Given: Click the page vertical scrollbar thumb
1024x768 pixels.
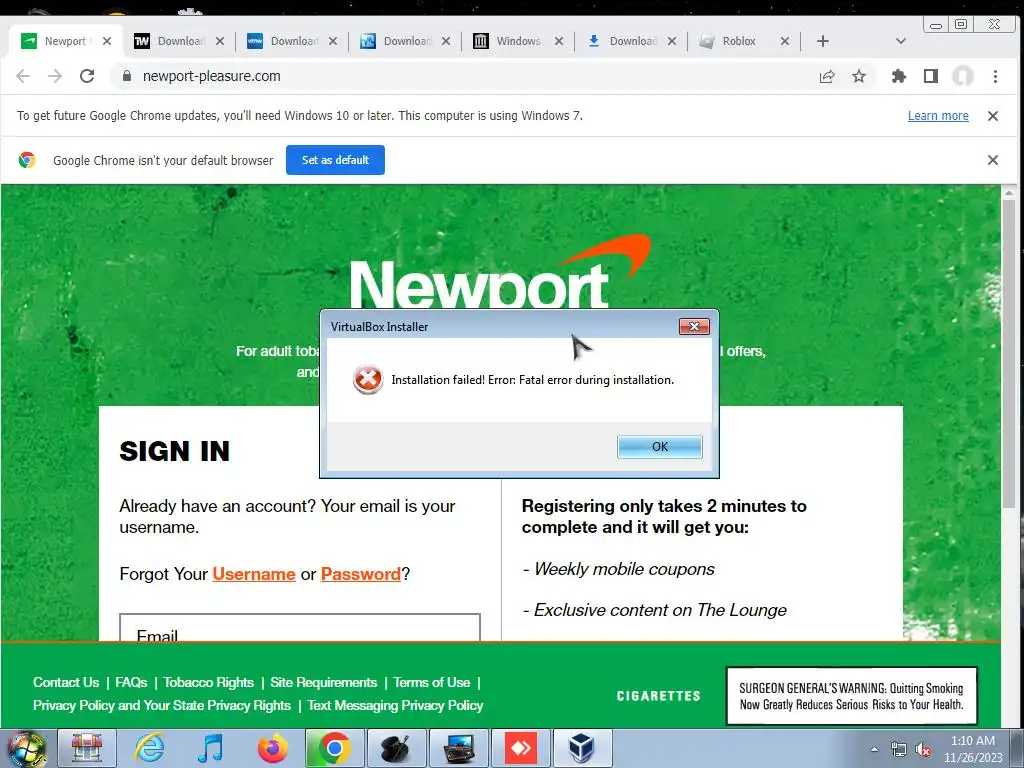Looking at the screenshot, I should [x=1009, y=353].
